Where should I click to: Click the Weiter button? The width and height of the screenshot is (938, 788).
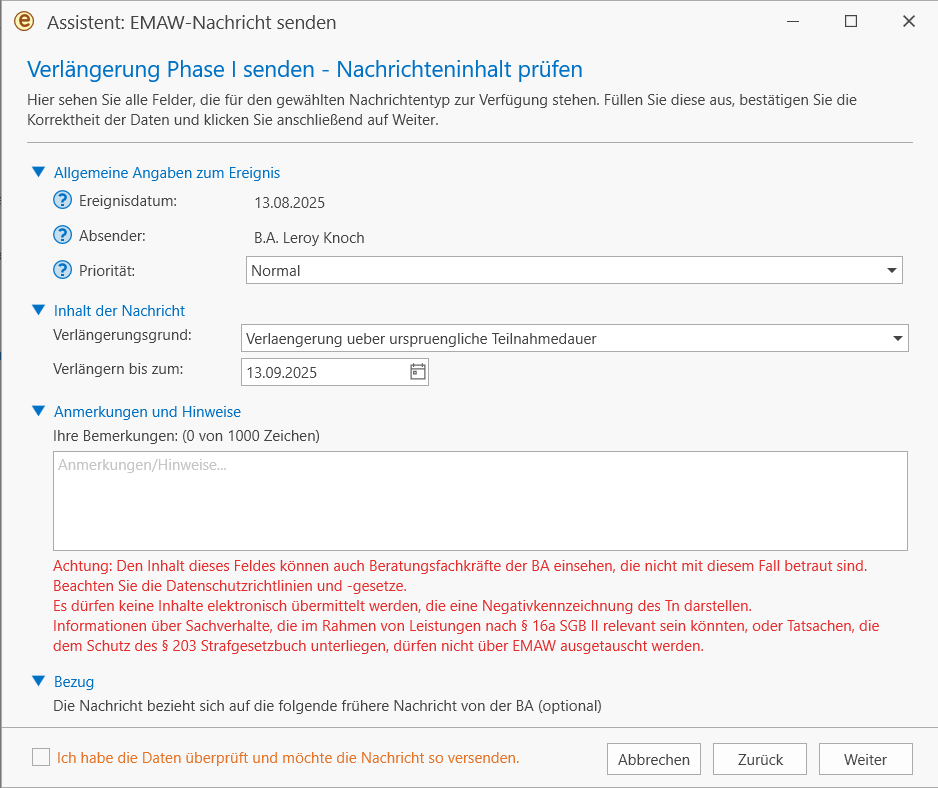[865, 759]
